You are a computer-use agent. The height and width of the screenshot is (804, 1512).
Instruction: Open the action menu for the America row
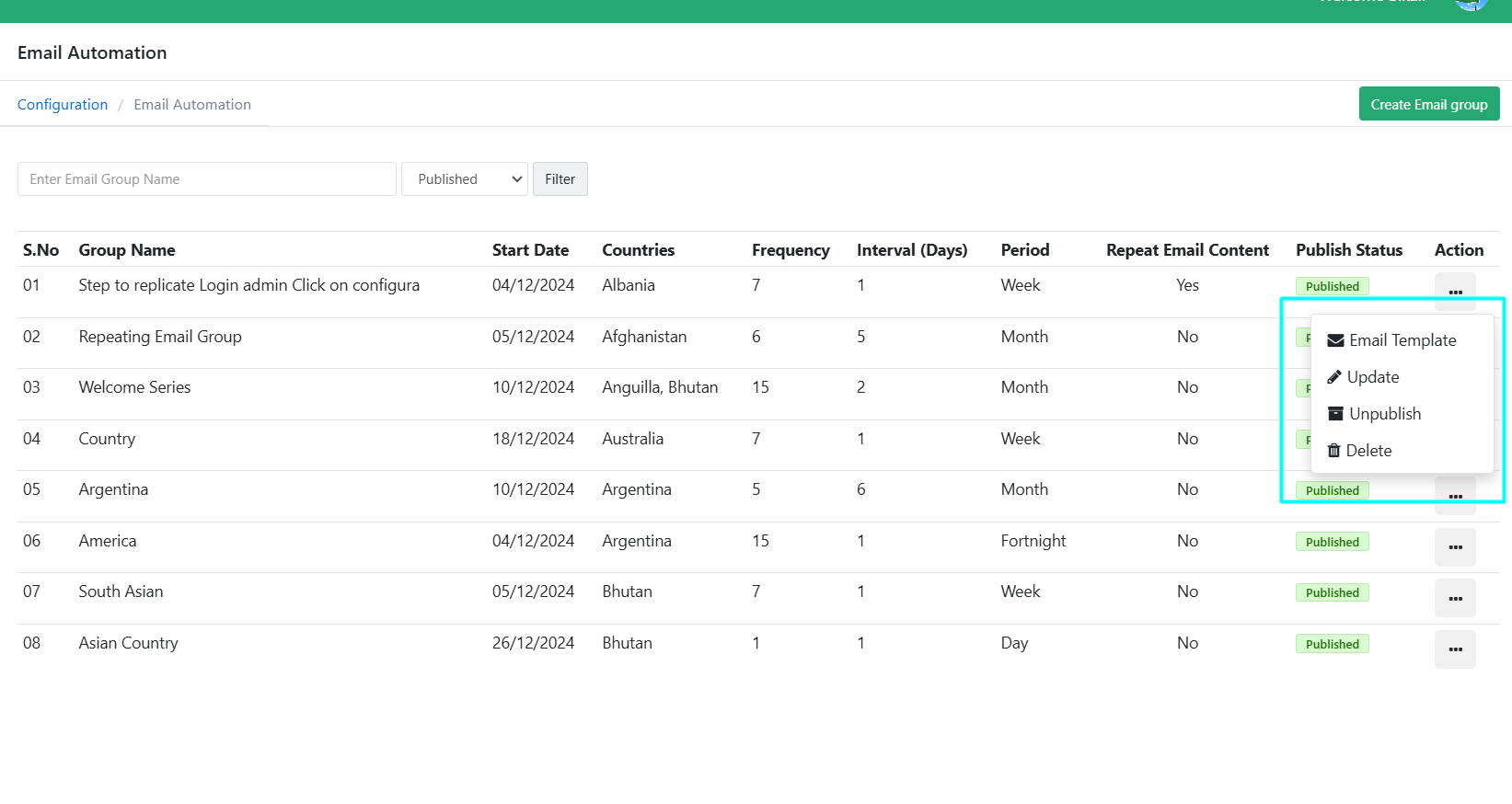point(1454,547)
